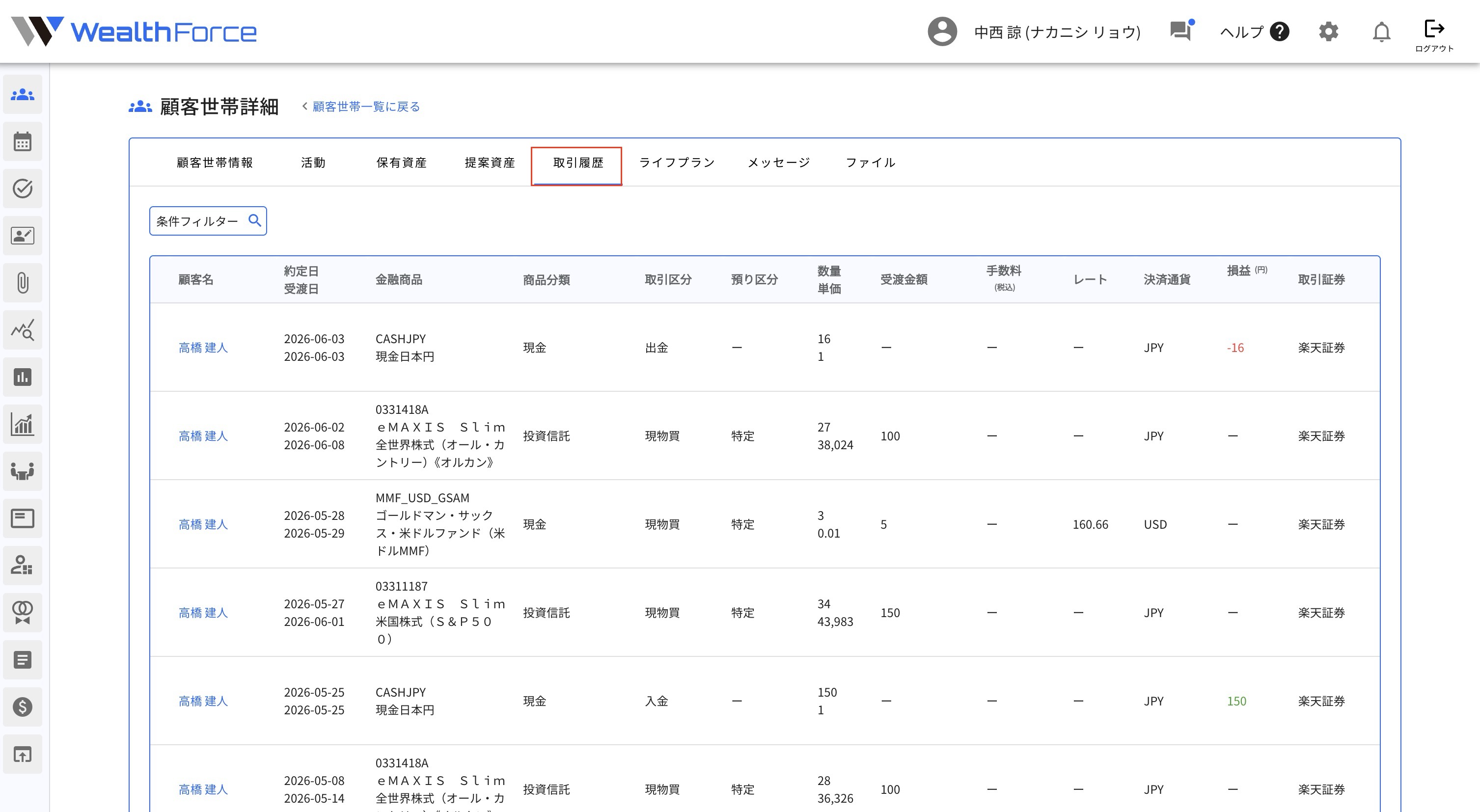The image size is (1480, 812).
Task: Open the rings ribbon sidebar icon
Action: [23, 612]
